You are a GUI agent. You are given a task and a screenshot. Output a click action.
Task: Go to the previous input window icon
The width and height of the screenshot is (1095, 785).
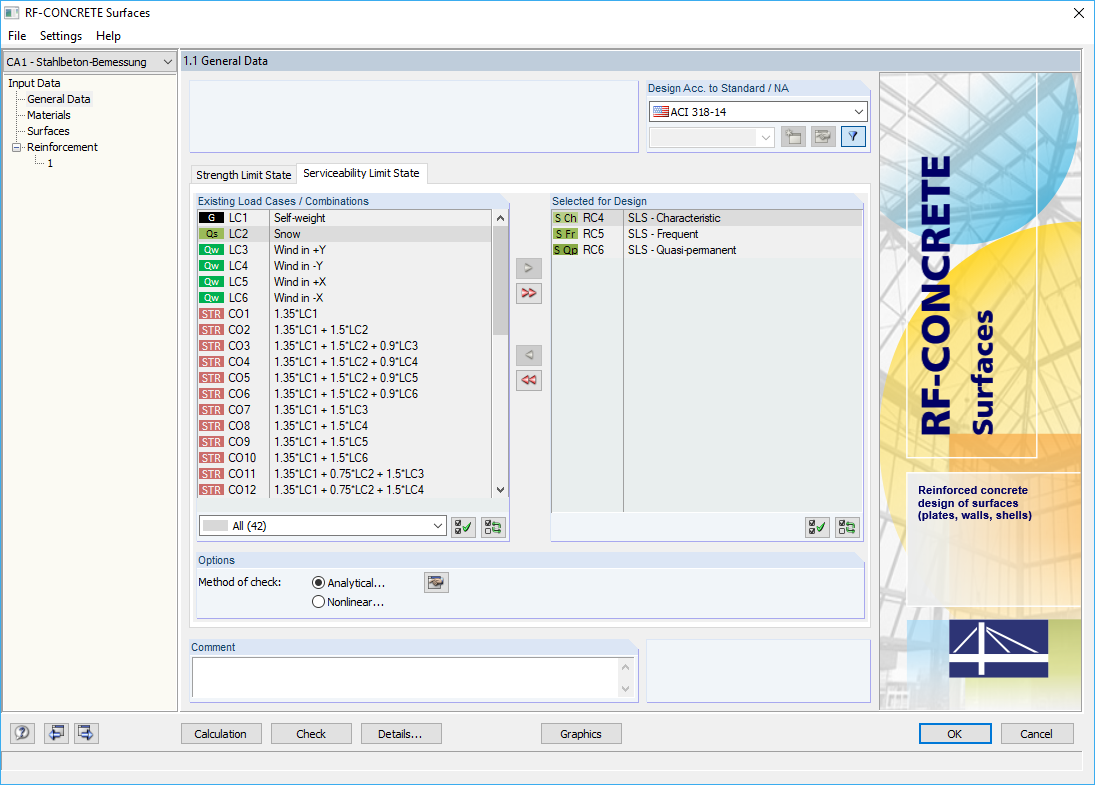coord(57,733)
